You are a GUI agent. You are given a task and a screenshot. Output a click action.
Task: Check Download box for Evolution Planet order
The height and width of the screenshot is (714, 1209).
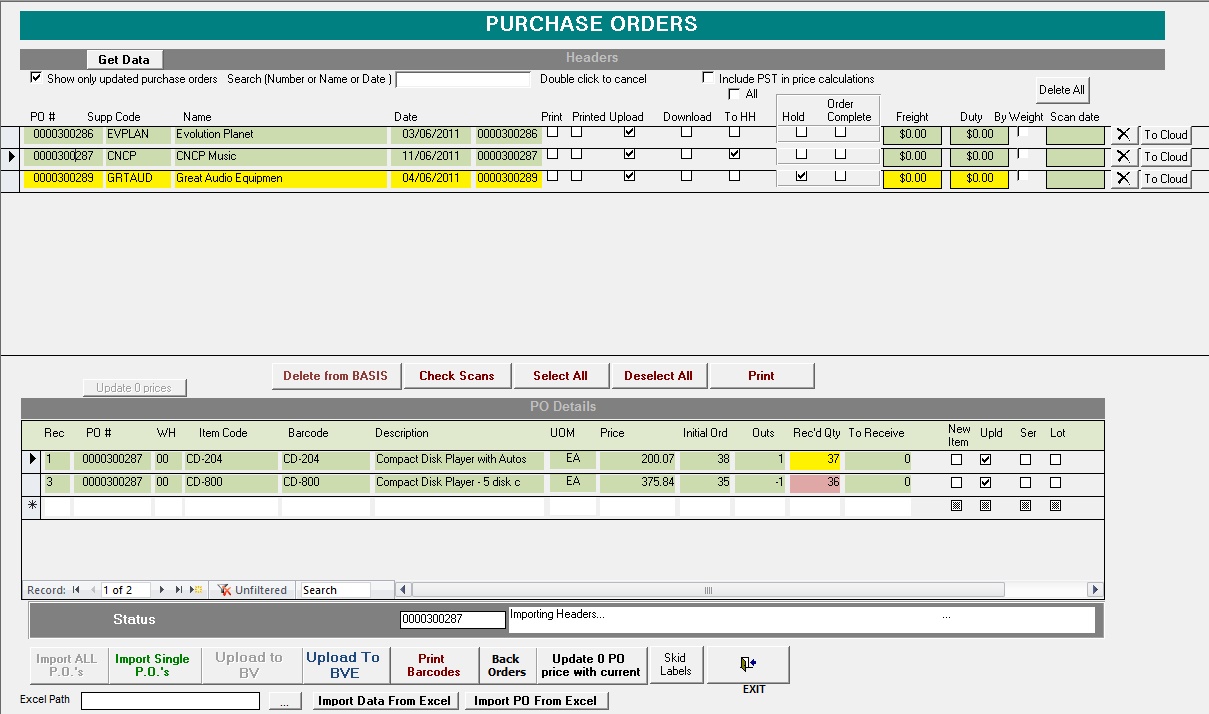pos(686,132)
